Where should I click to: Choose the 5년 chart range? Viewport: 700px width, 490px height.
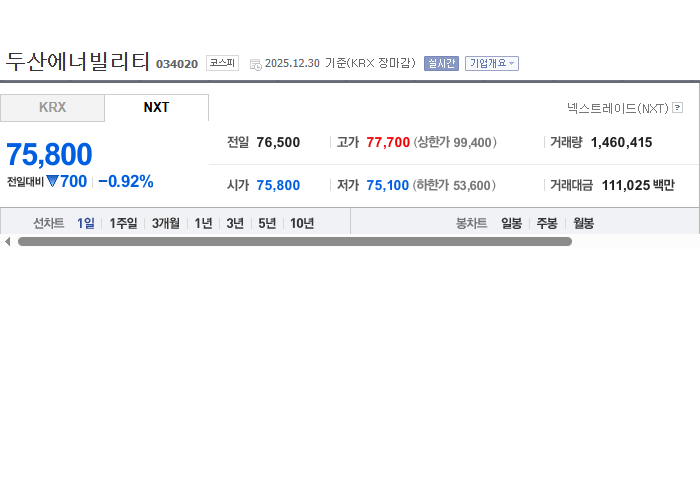coord(267,223)
